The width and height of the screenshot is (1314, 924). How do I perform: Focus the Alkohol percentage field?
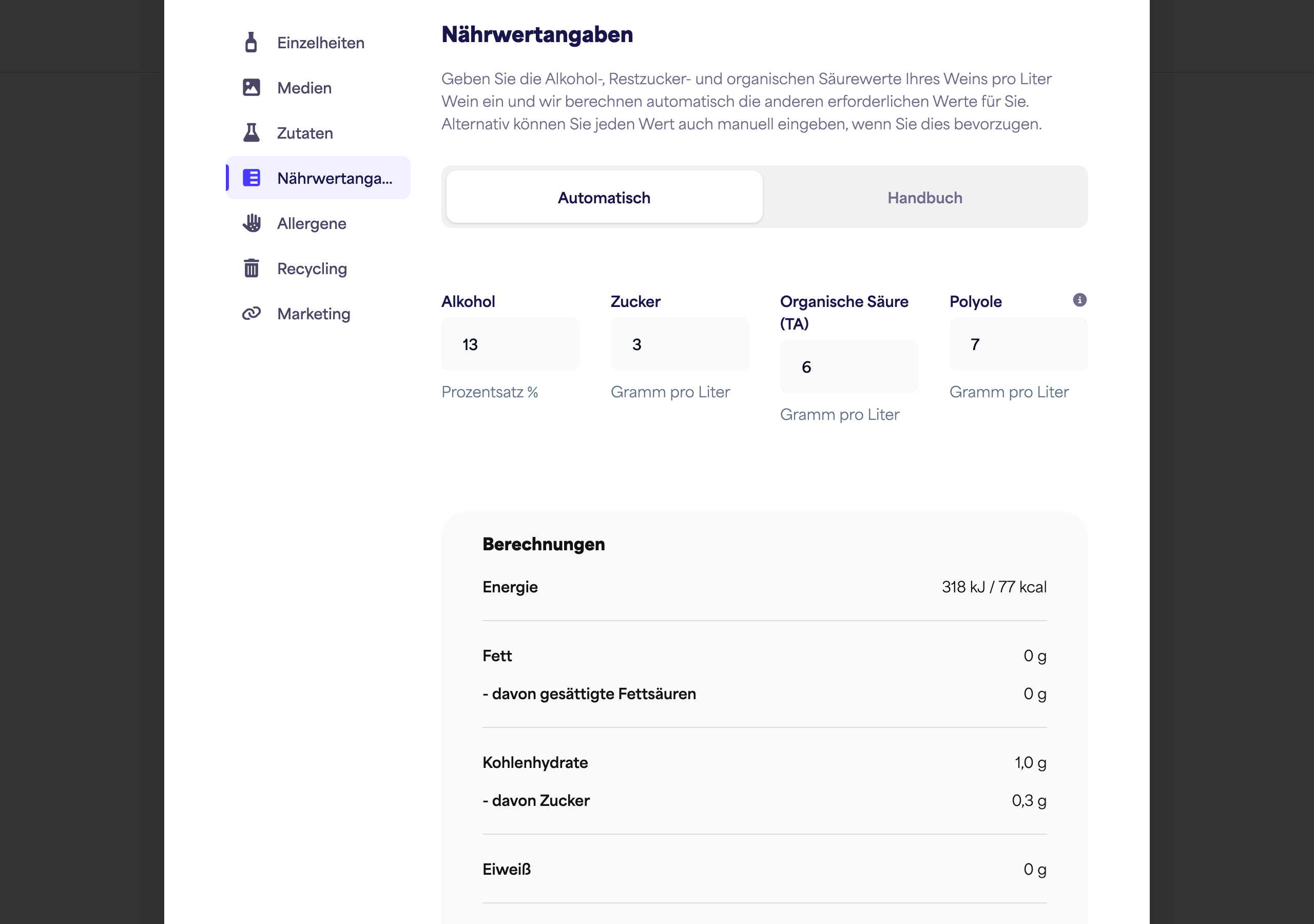(511, 344)
